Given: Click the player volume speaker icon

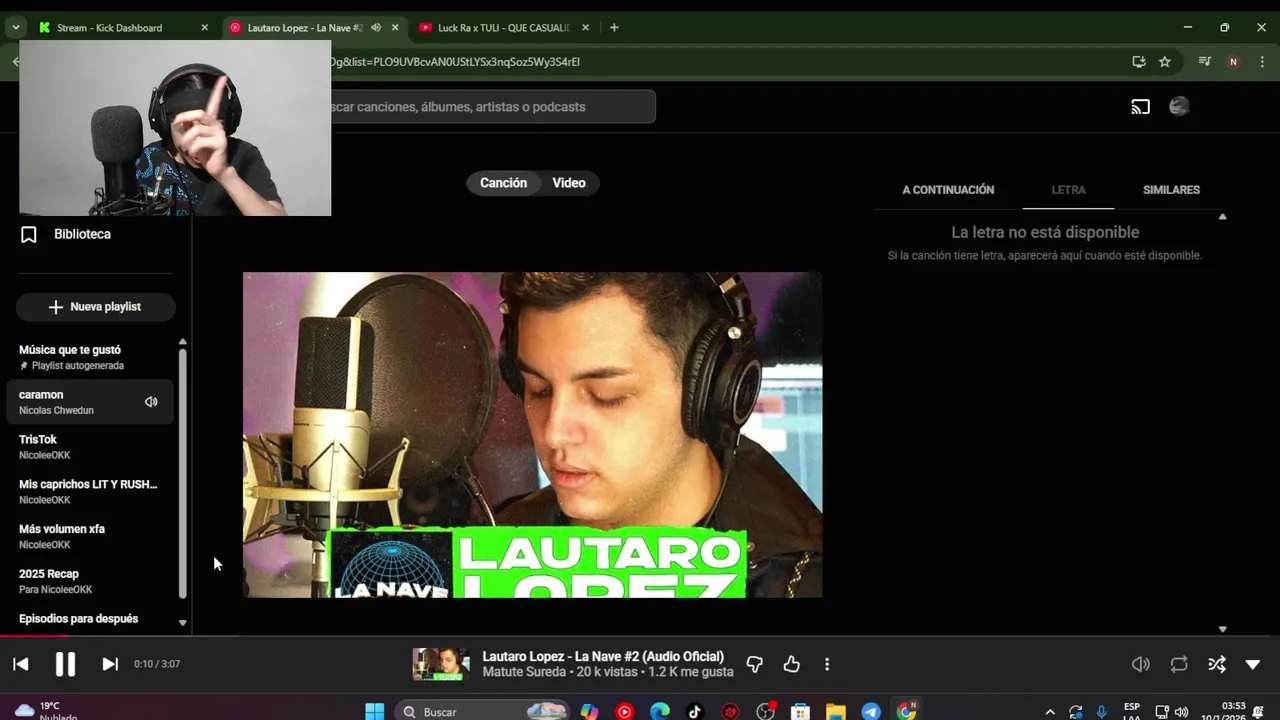Looking at the screenshot, I should click(x=1140, y=664).
